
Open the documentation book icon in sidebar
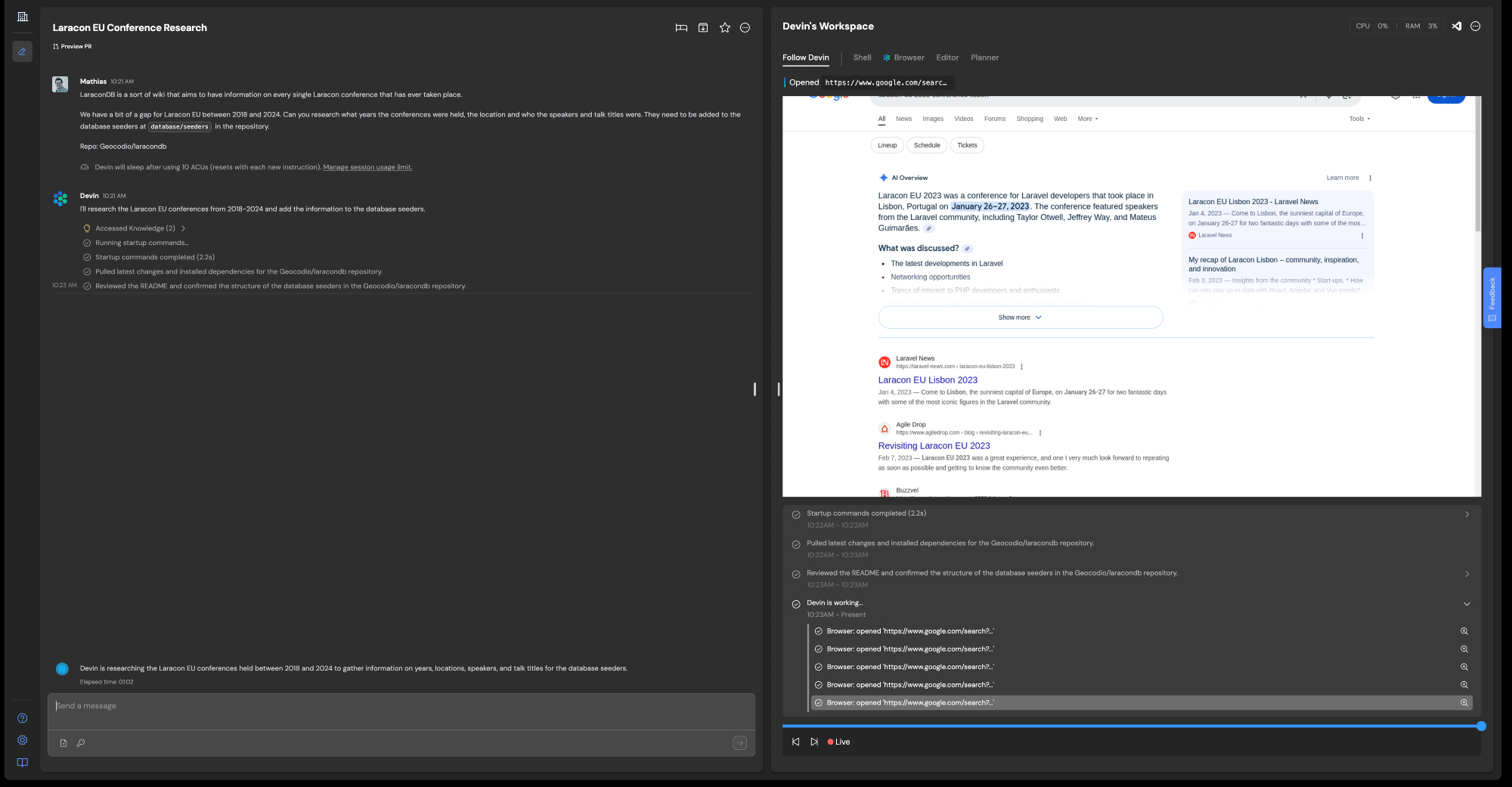coord(23,762)
